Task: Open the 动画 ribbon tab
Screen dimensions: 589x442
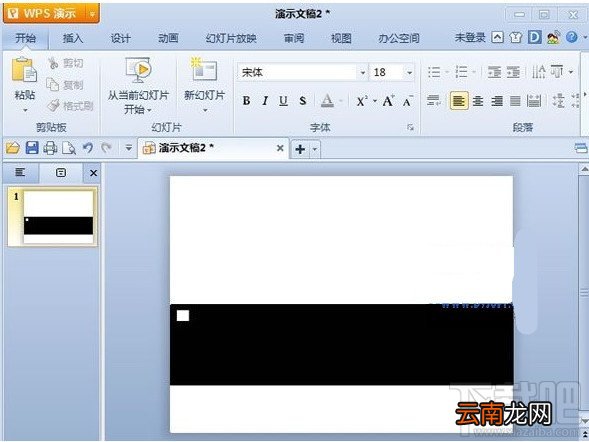Action: click(x=168, y=38)
